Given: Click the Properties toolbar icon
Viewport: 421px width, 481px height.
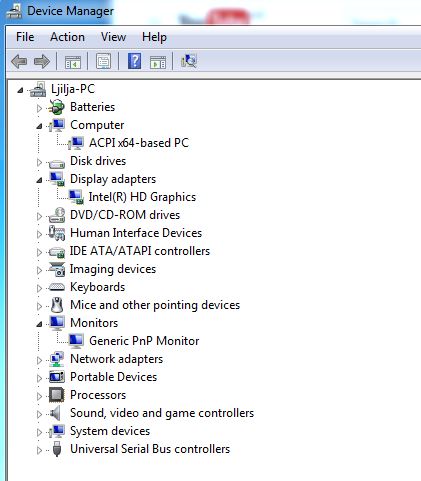Looking at the screenshot, I should click(x=104, y=61).
